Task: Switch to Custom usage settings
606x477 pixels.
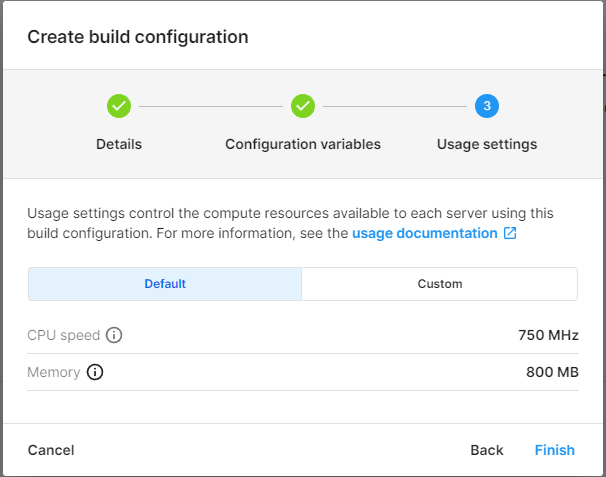Action: click(440, 284)
